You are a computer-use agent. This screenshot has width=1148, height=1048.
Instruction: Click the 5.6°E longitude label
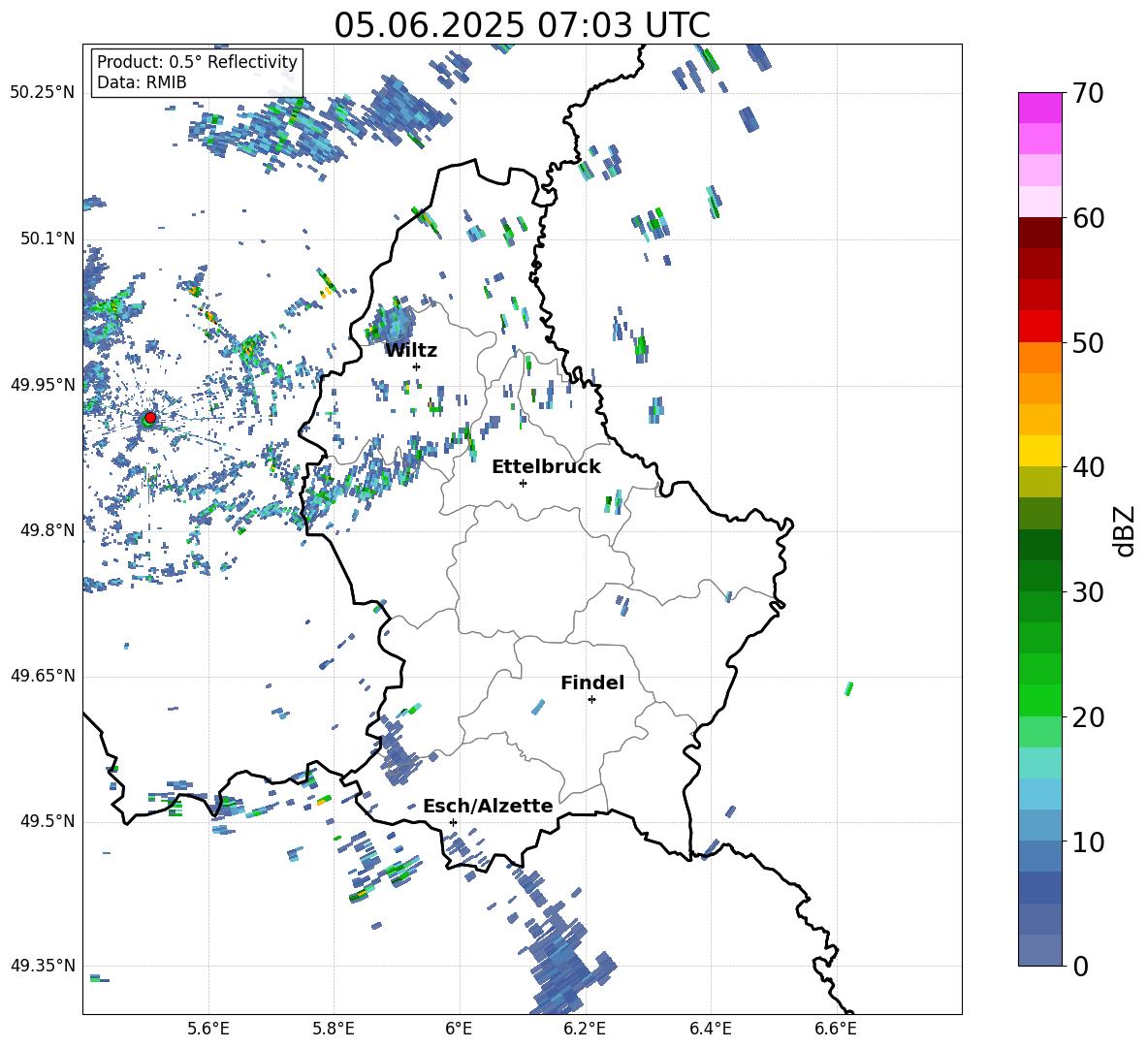pos(208,1029)
